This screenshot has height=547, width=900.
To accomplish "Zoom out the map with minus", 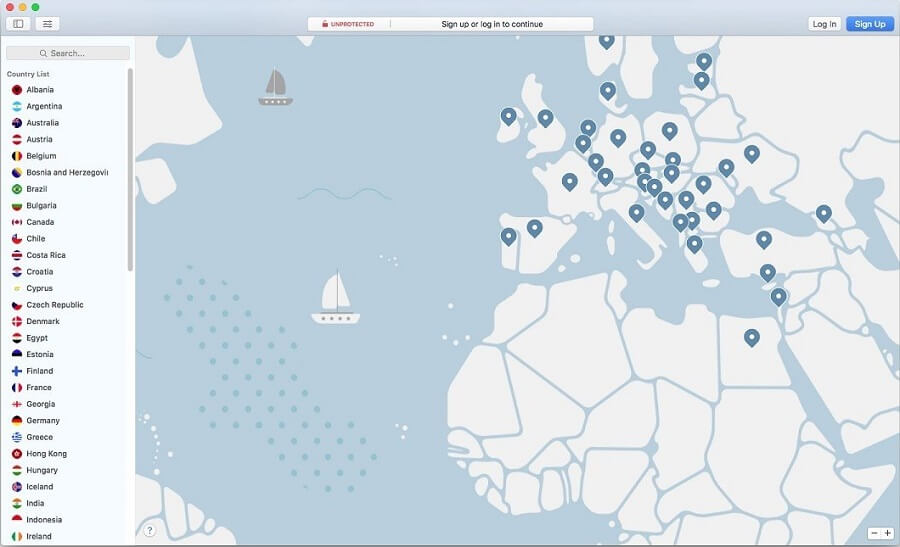I will (x=874, y=533).
